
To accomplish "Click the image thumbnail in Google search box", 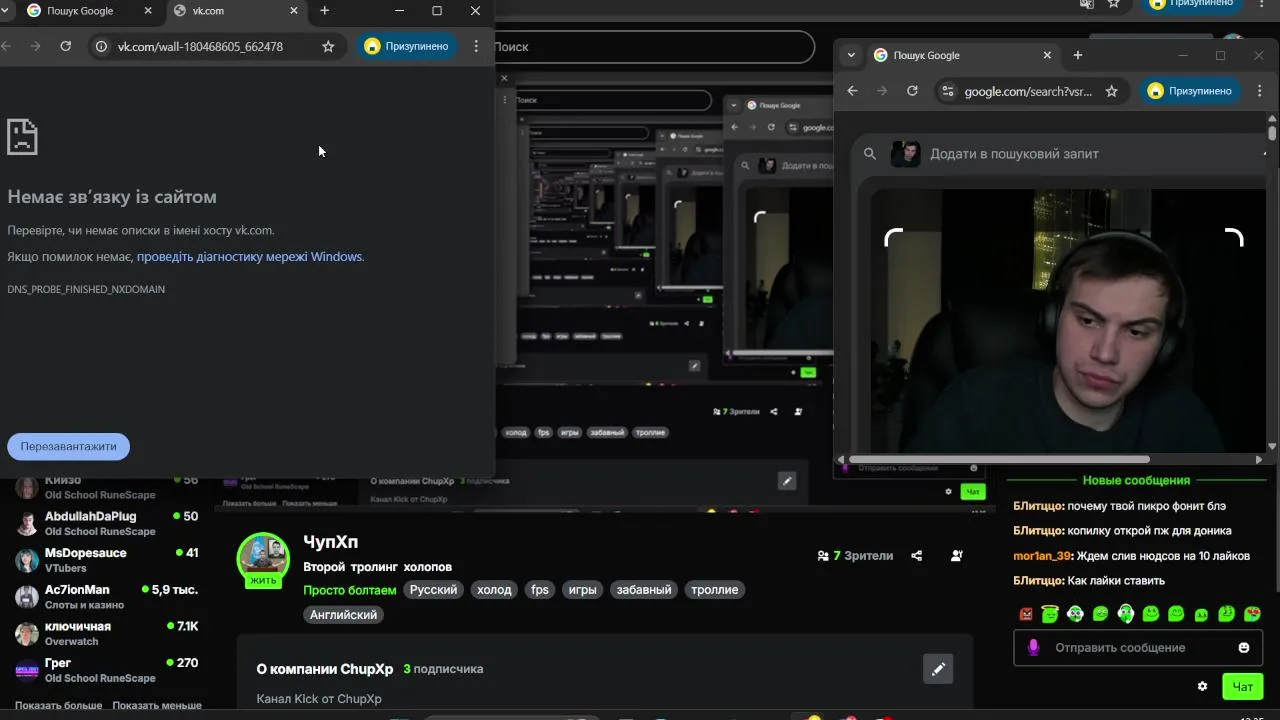I will tap(906, 154).
